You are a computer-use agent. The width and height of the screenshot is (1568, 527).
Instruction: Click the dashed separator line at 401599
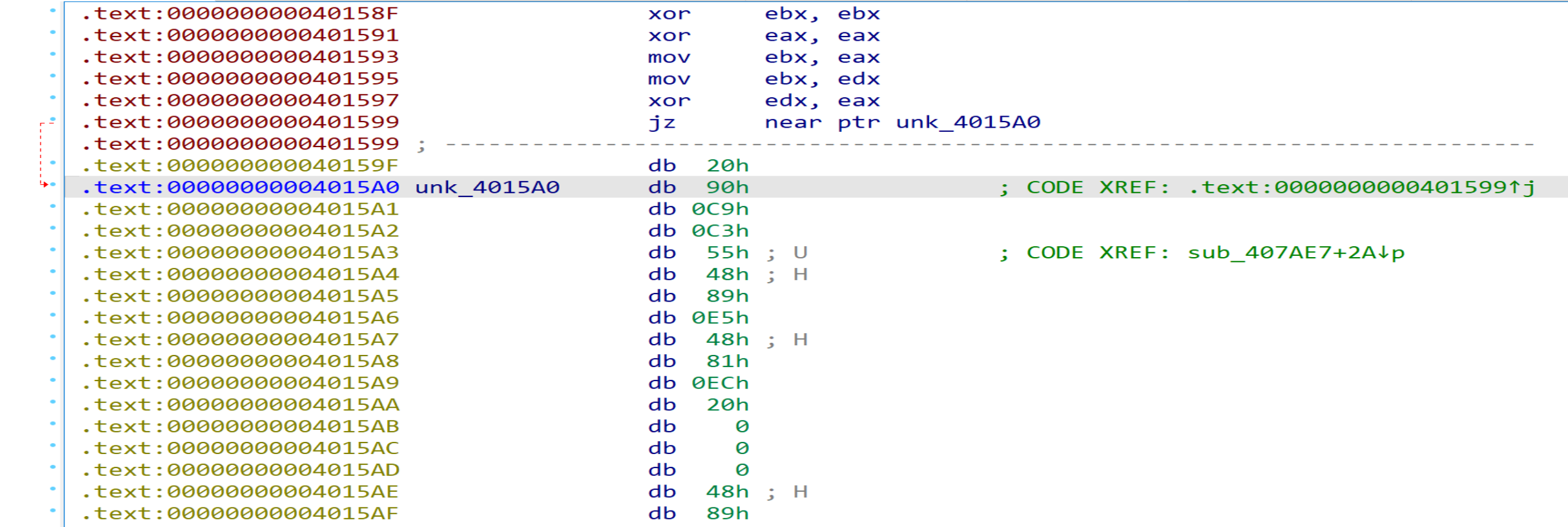pyautogui.click(x=990, y=145)
